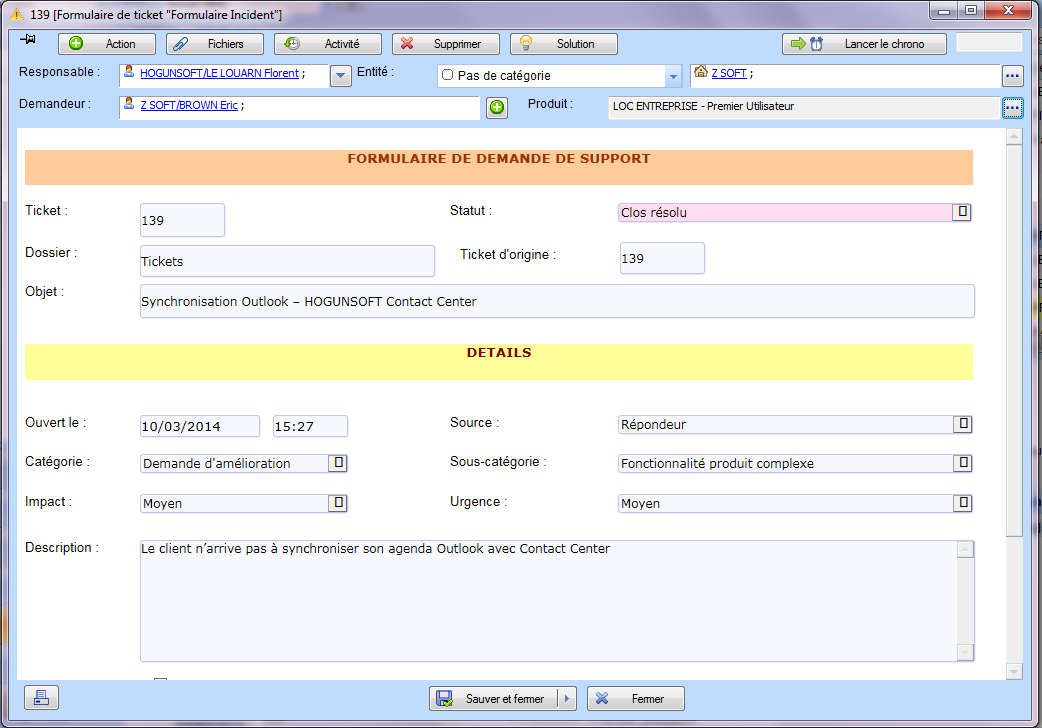Click the chrono time display field
The height and width of the screenshot is (728, 1042).
[989, 43]
